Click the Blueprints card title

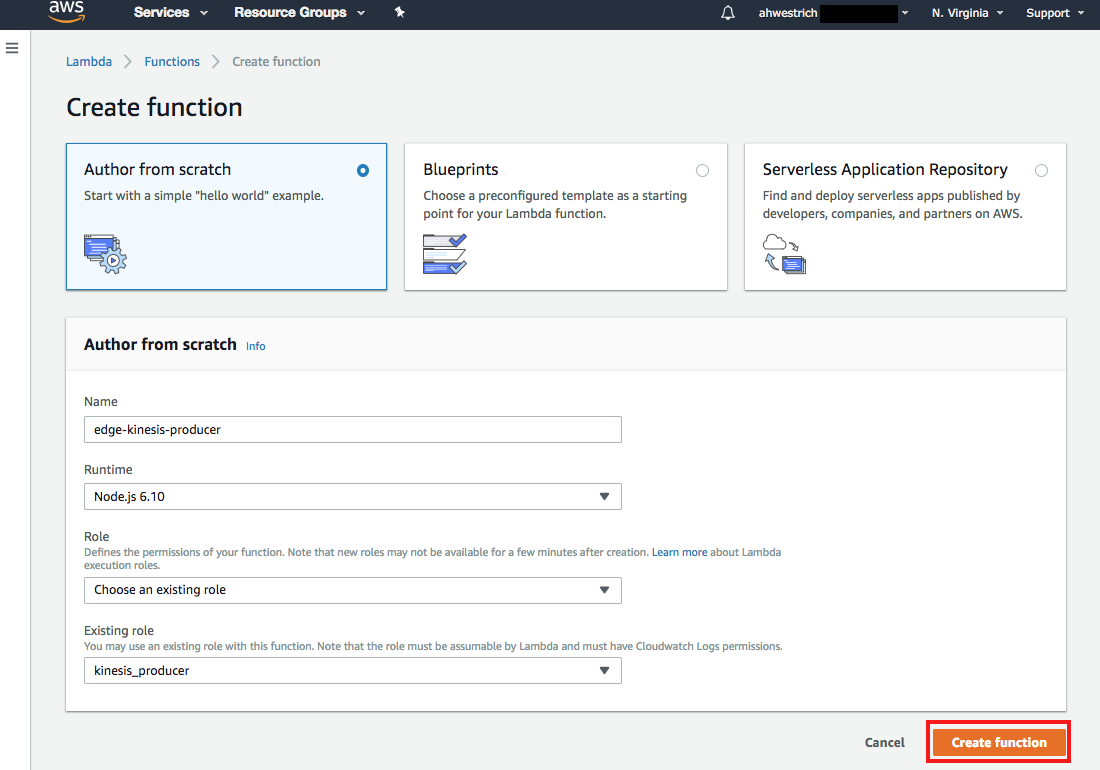pyautogui.click(x=461, y=170)
